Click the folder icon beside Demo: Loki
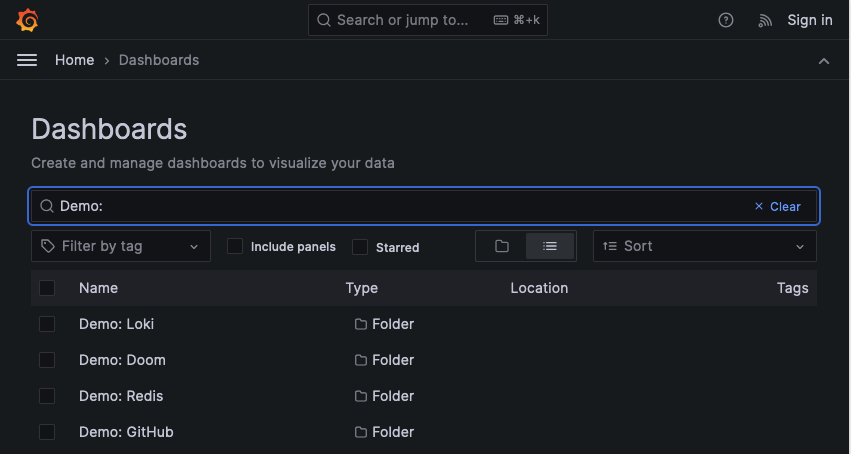 [361, 324]
